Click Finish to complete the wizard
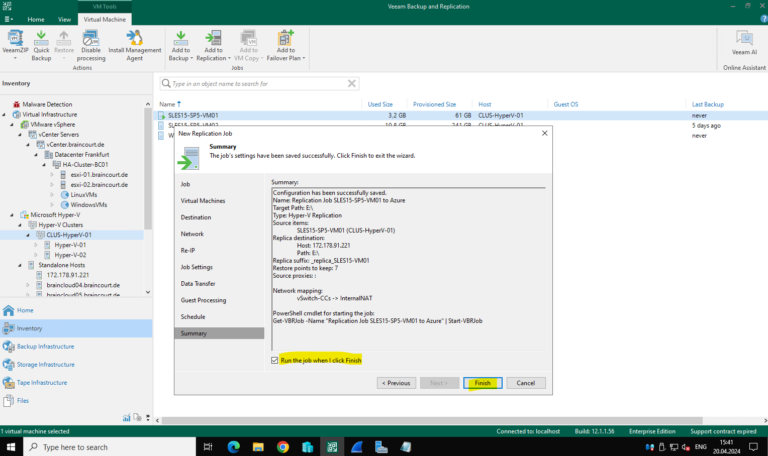768x456 pixels. (x=482, y=383)
